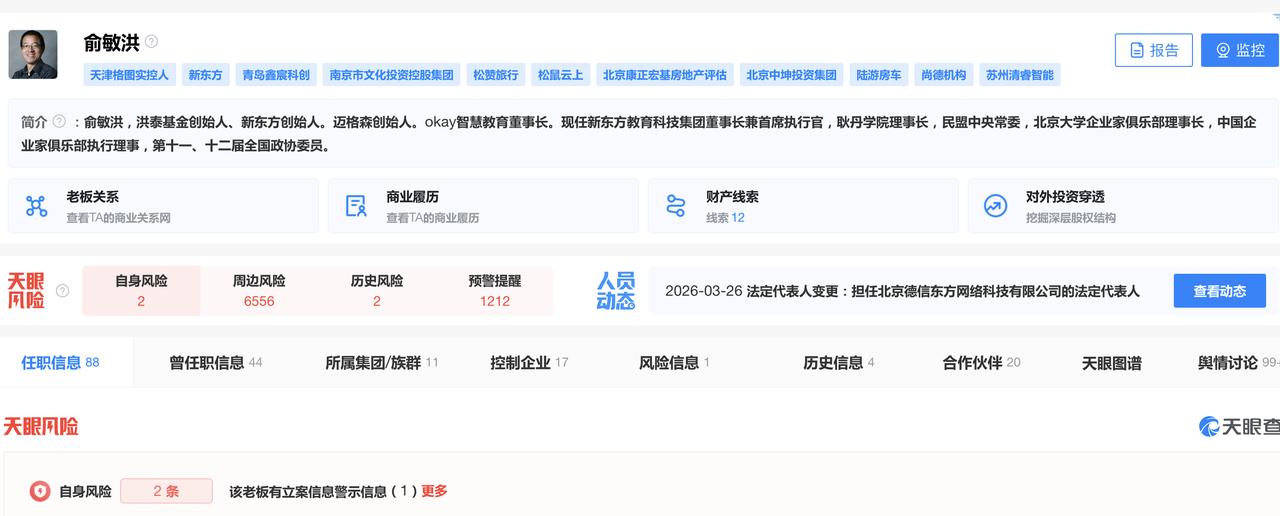Image resolution: width=1280 pixels, height=516 pixels.
Task: Switch to the 任职信息 88 tab
Action: (61, 362)
